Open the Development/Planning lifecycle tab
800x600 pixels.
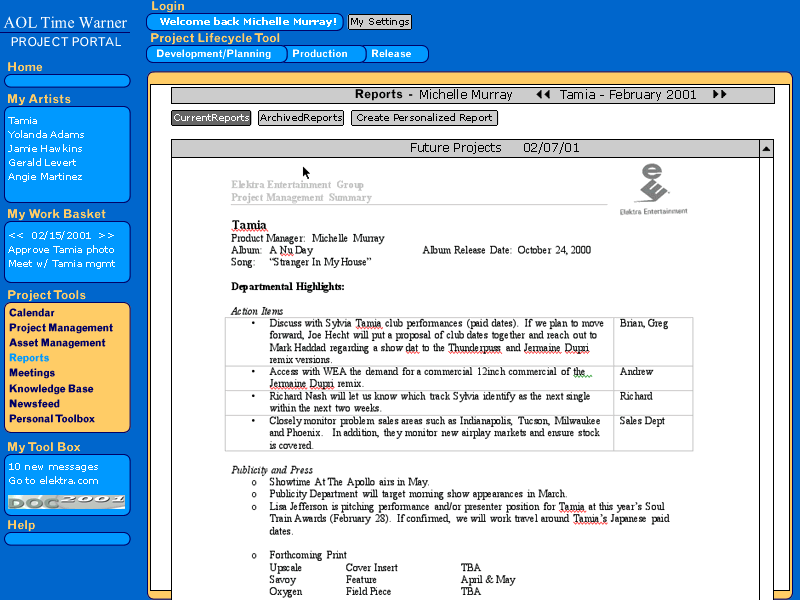tap(214, 54)
